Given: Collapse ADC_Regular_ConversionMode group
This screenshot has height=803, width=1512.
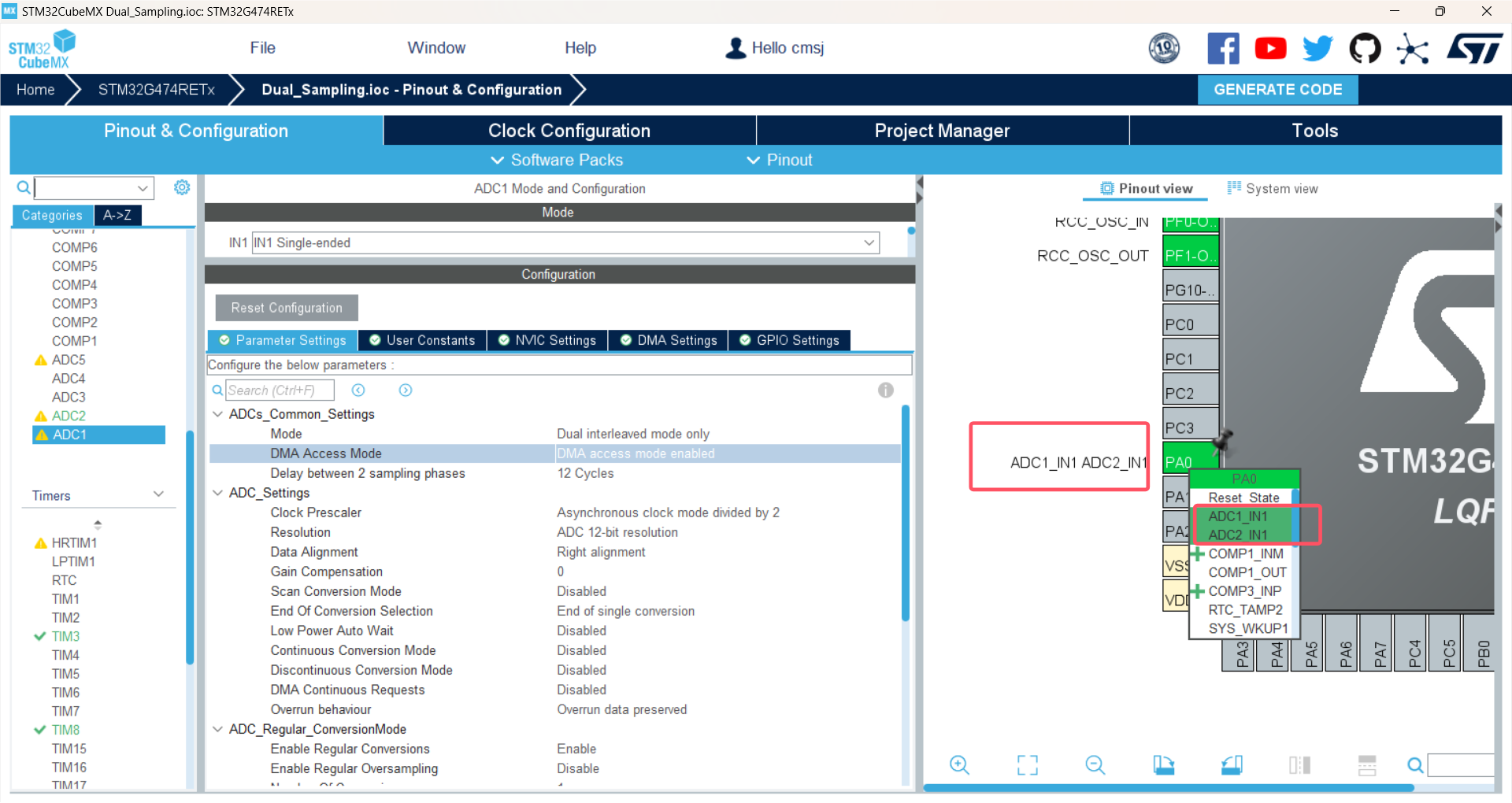Looking at the screenshot, I should coord(217,729).
